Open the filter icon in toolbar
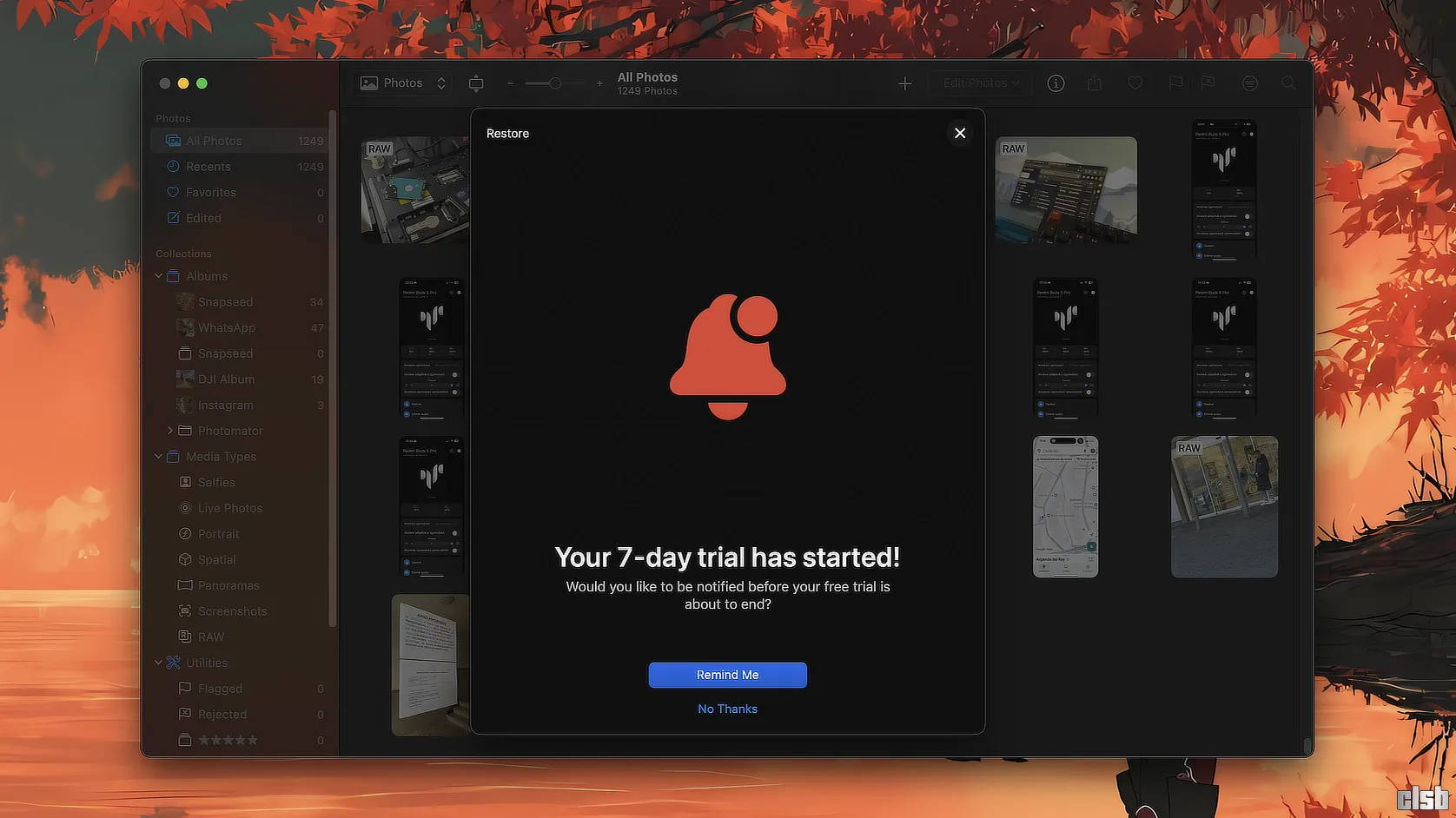The image size is (1456, 818). [x=1249, y=83]
